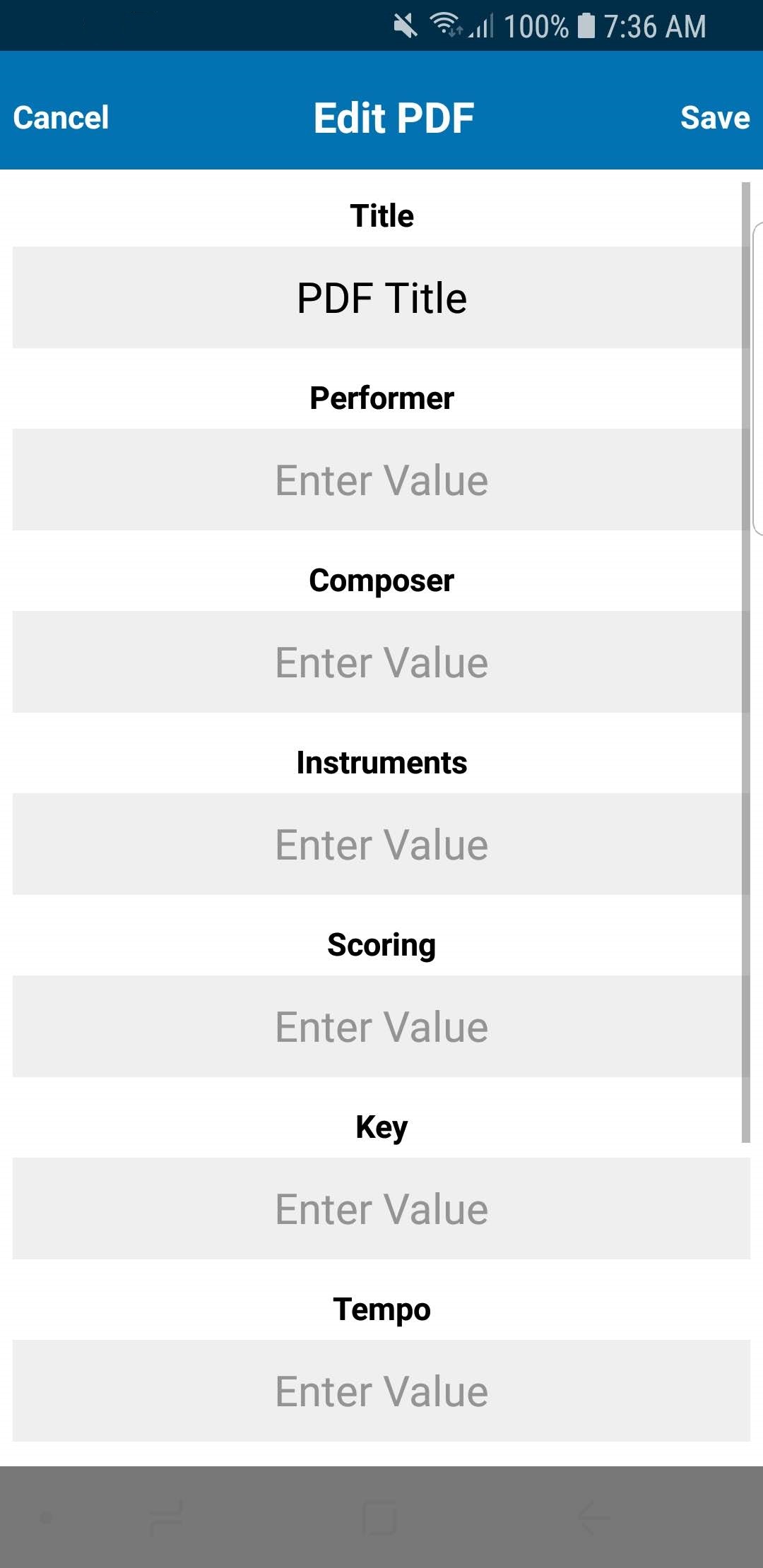Focus the Performer value field

(381, 480)
